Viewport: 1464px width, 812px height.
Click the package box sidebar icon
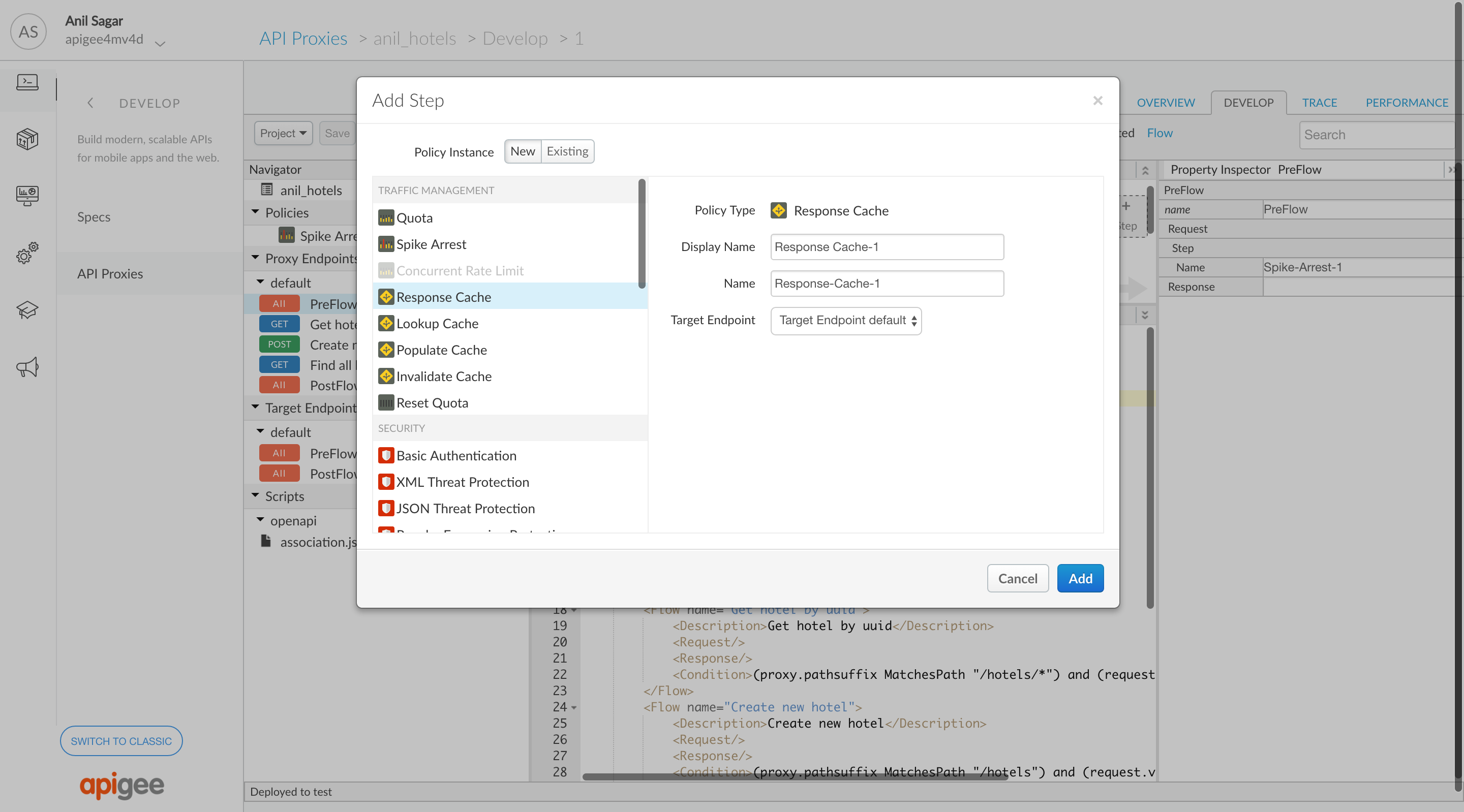[x=27, y=139]
